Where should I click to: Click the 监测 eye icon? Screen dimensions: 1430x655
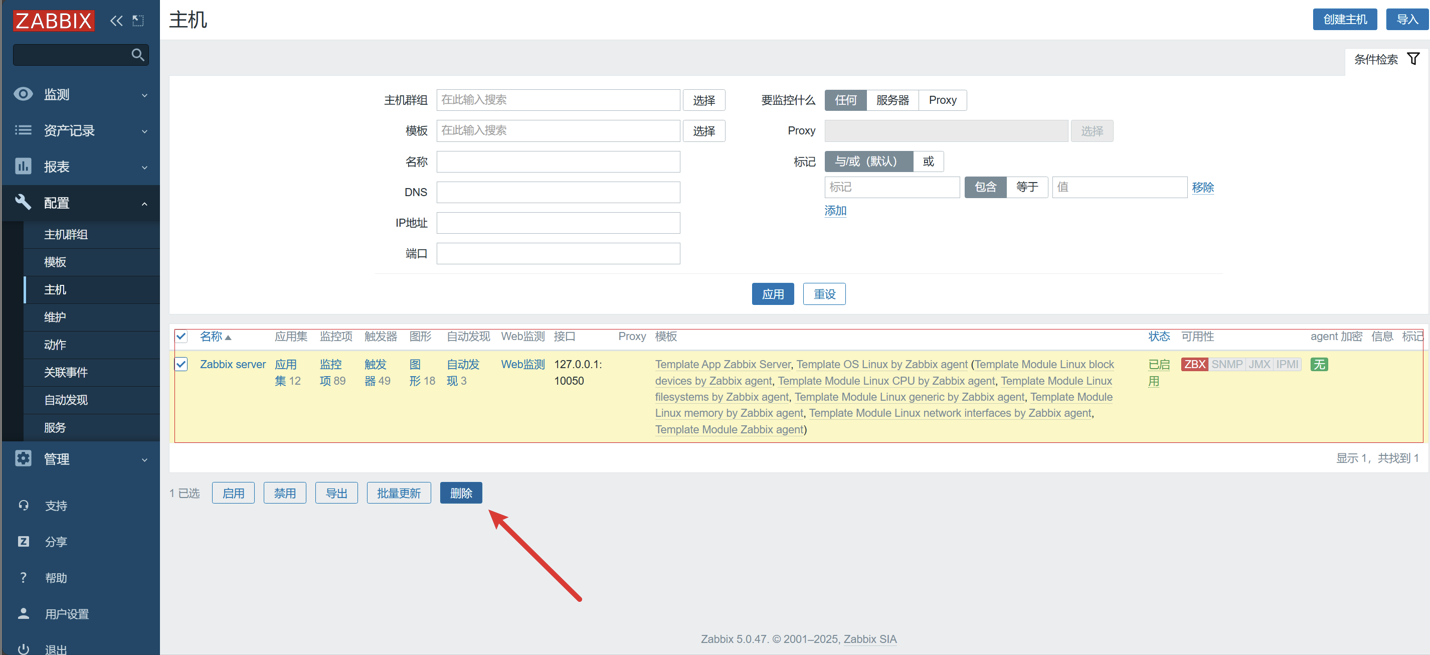coord(23,94)
